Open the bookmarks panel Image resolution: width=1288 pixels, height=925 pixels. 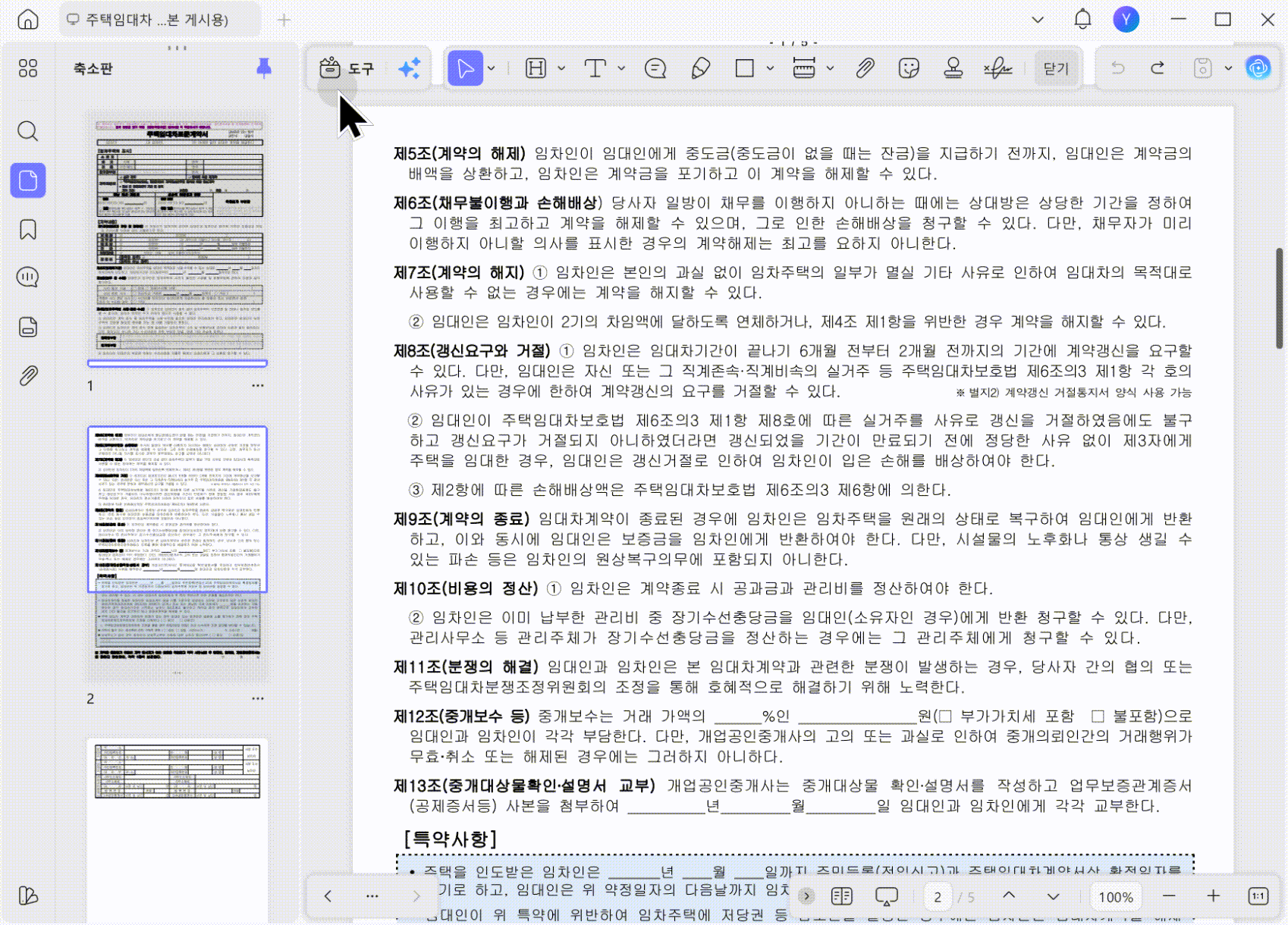click(x=28, y=230)
